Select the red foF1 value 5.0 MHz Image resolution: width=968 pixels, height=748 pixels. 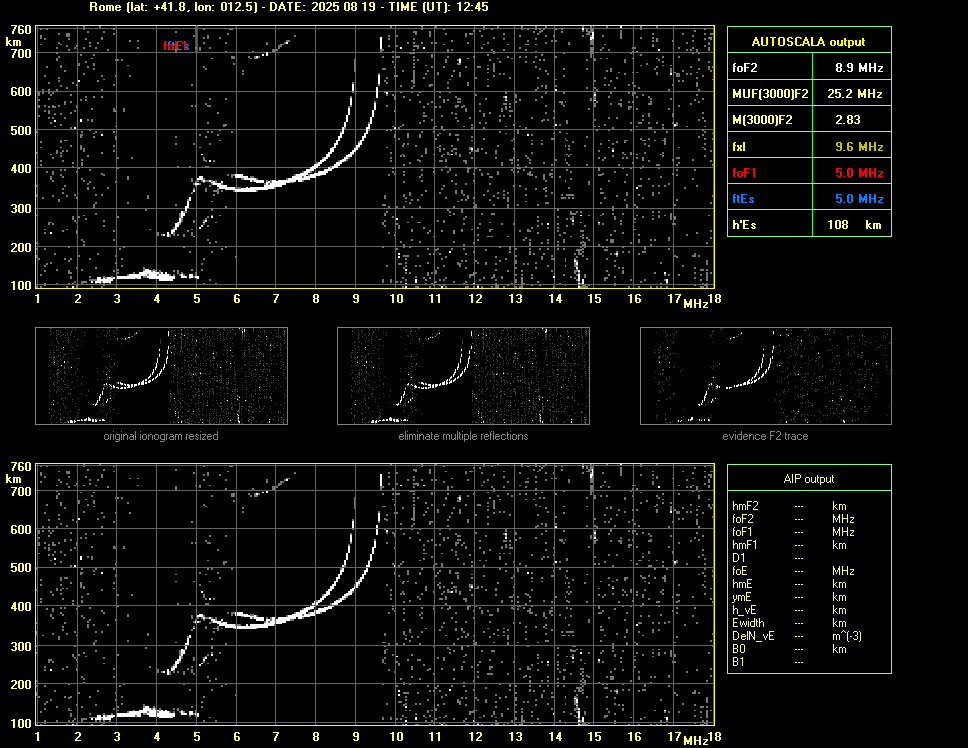coord(859,173)
